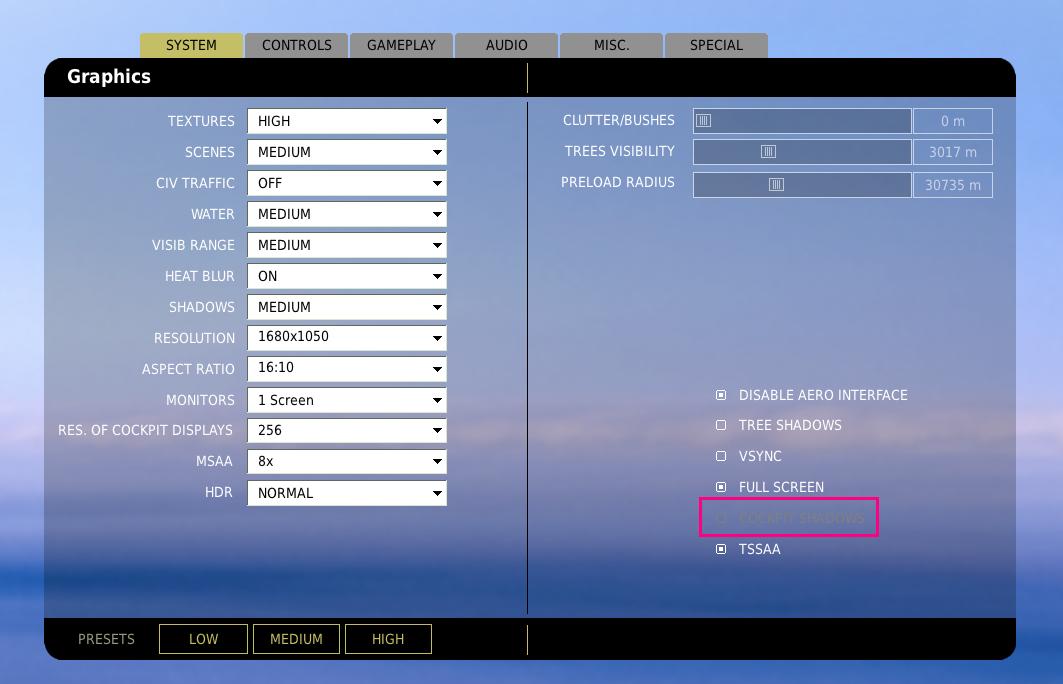Open the HDR dropdown set to NORMAL
This screenshot has height=684, width=1063.
[x=347, y=493]
